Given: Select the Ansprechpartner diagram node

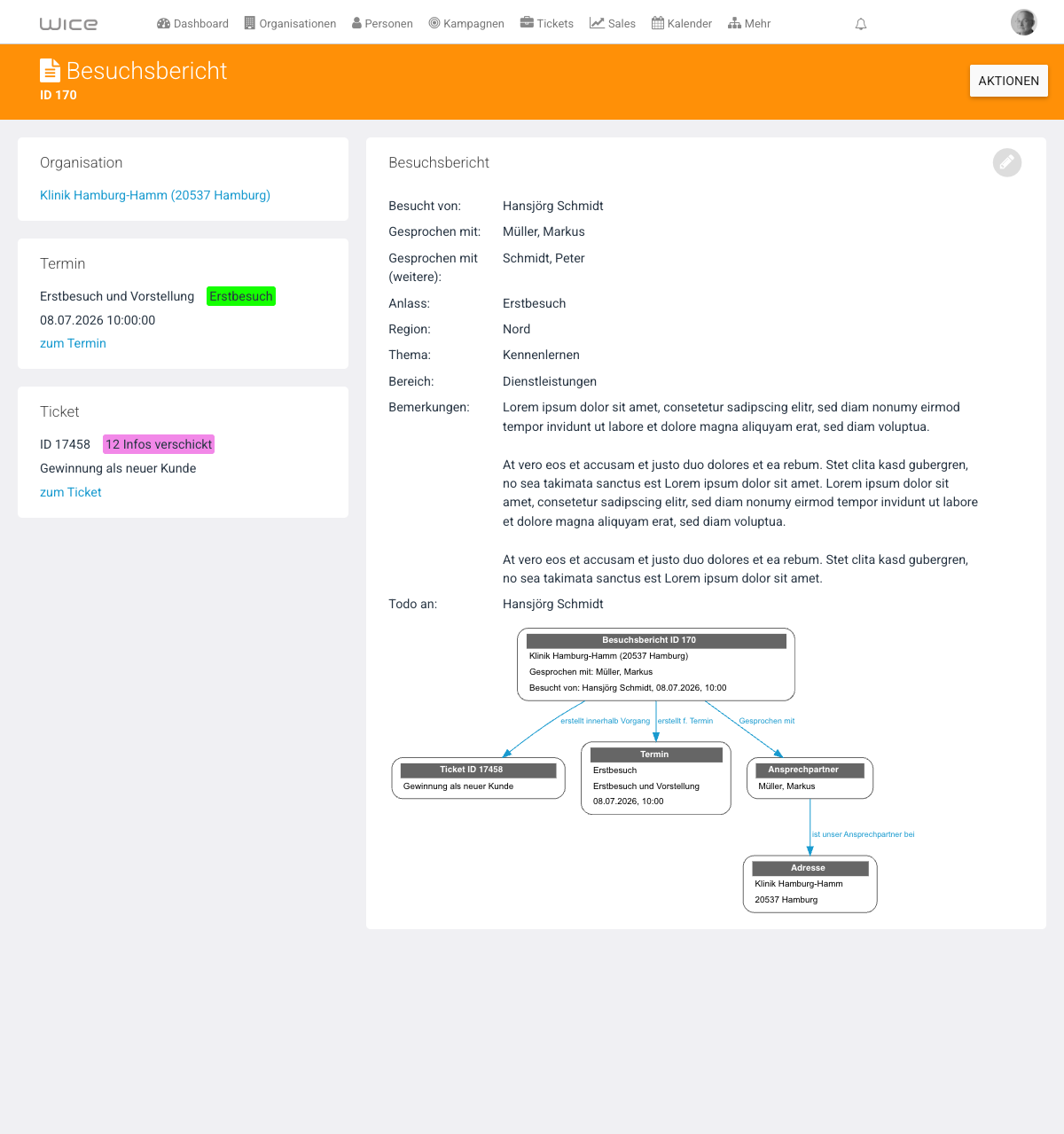Looking at the screenshot, I should 810,778.
